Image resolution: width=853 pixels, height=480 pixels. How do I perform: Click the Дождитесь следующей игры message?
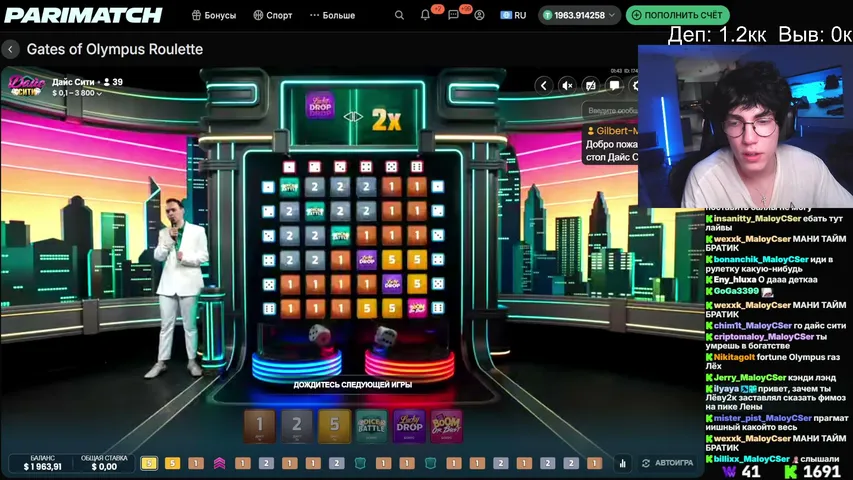[x=353, y=385]
